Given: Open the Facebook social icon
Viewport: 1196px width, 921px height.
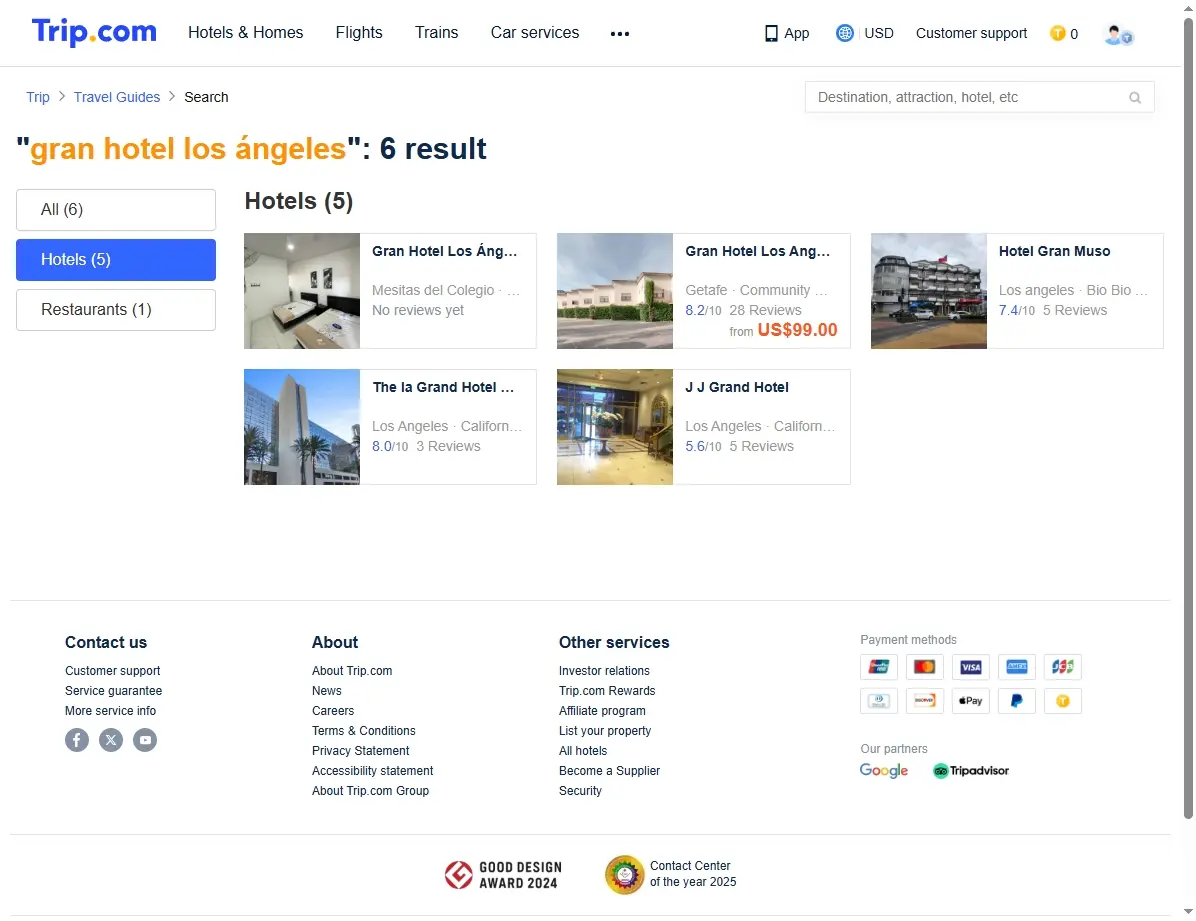Looking at the screenshot, I should click(x=77, y=740).
